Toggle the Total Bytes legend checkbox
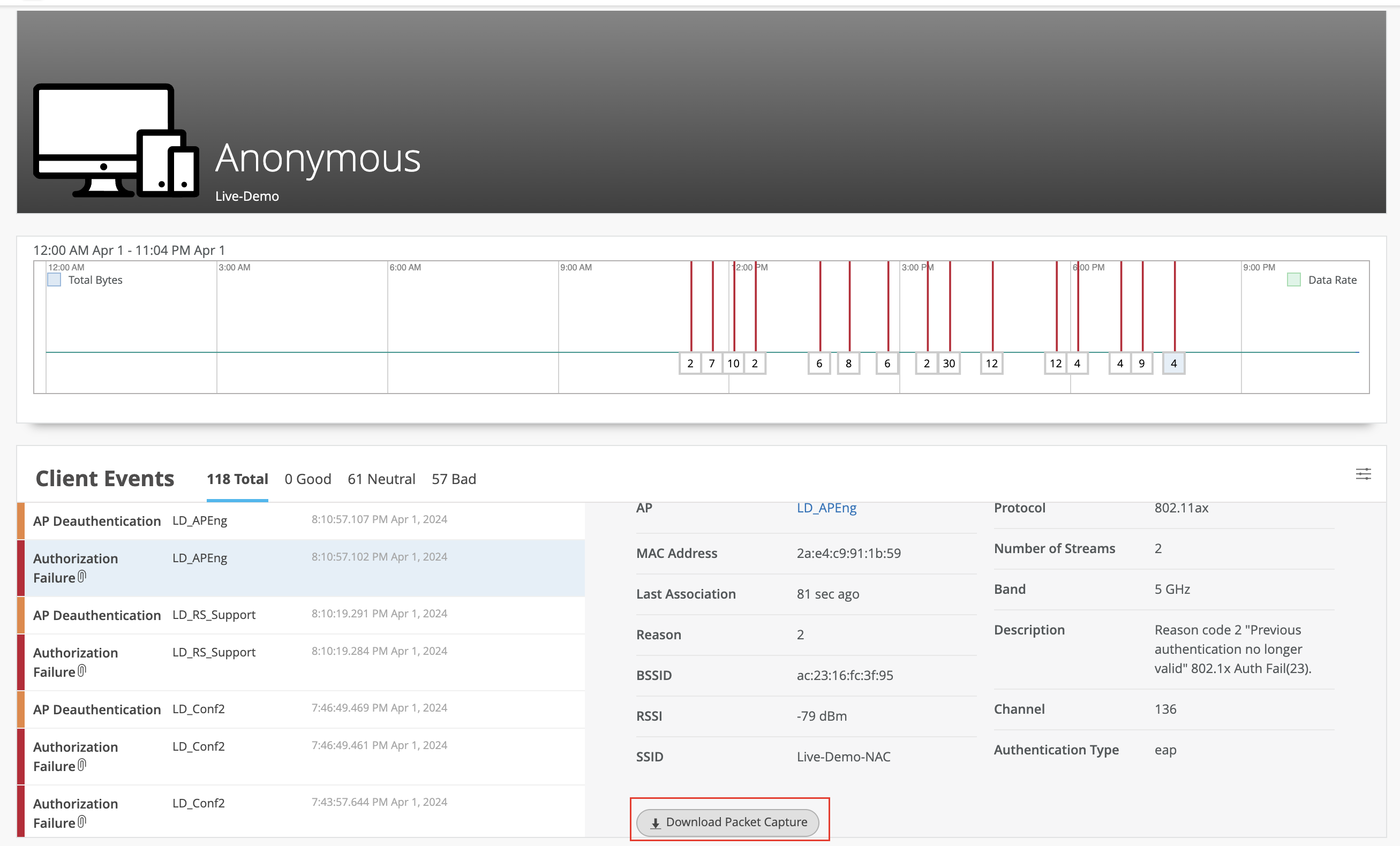 click(54, 280)
